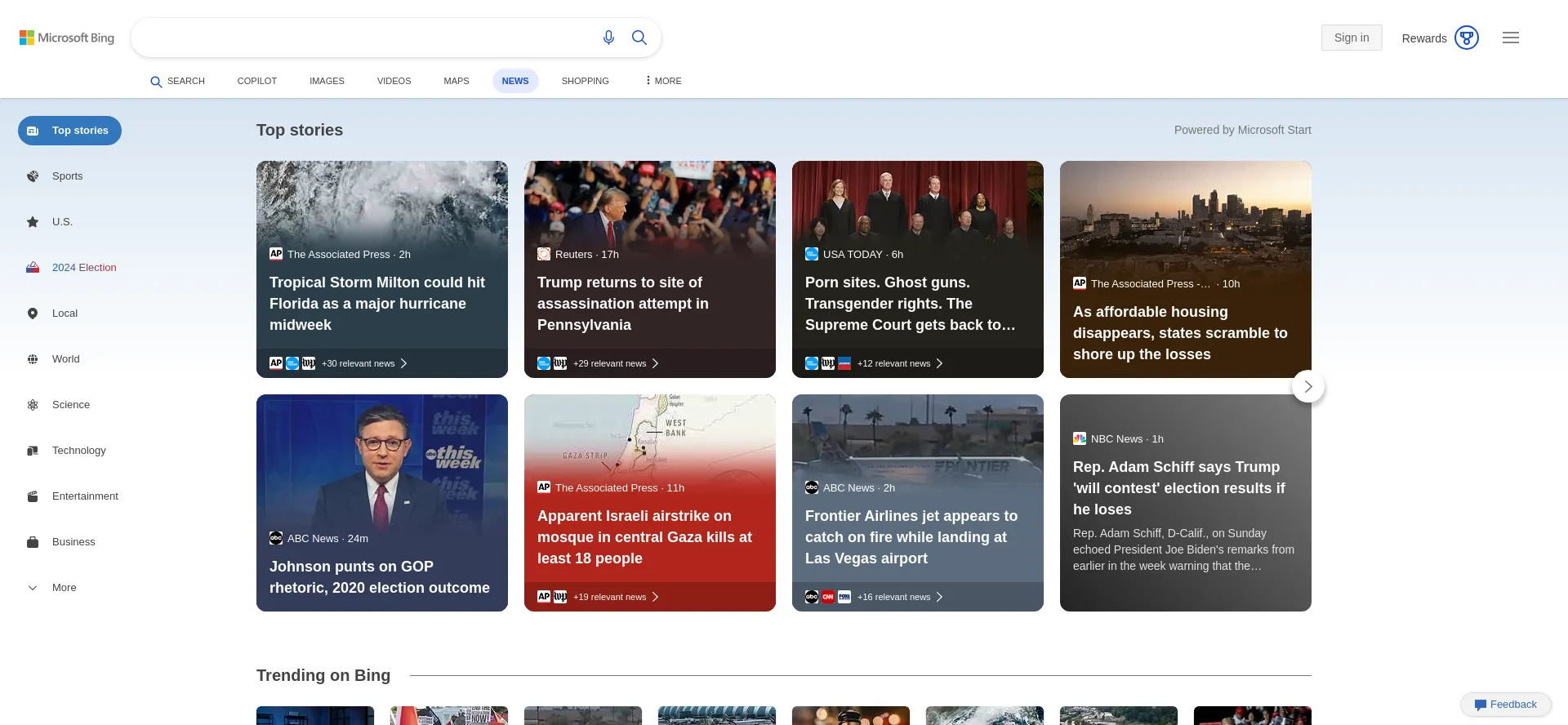Click the Feedback button
1568x725 pixels.
pos(1506,705)
